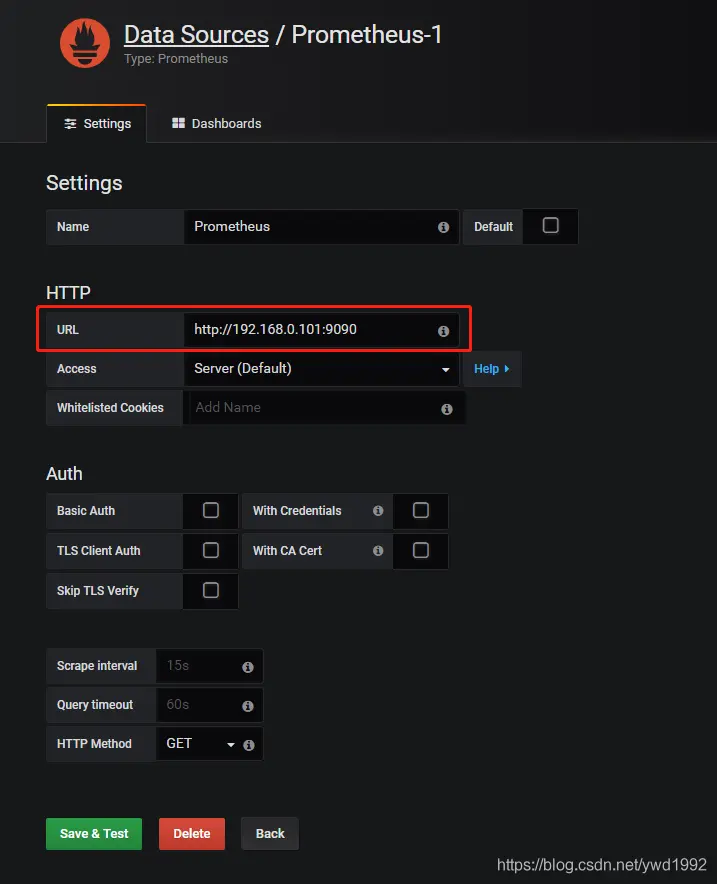
Task: Click the info icon in Name field
Action: click(444, 227)
